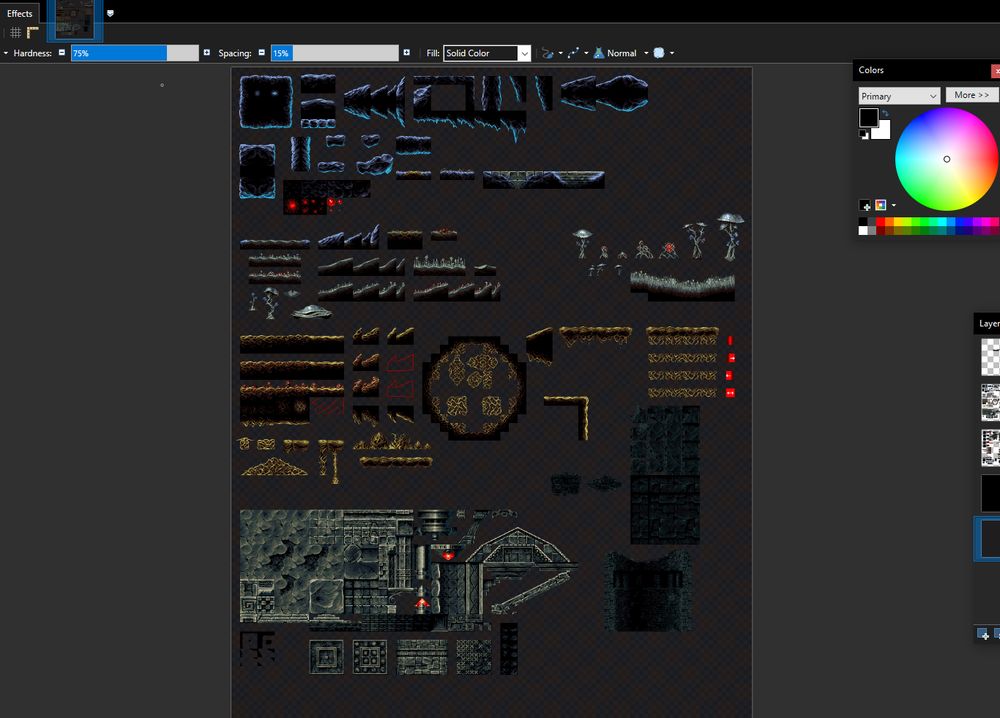Screen dimensions: 1000x718
Task: Open the Primary color selector dropdown
Action: pos(899,96)
